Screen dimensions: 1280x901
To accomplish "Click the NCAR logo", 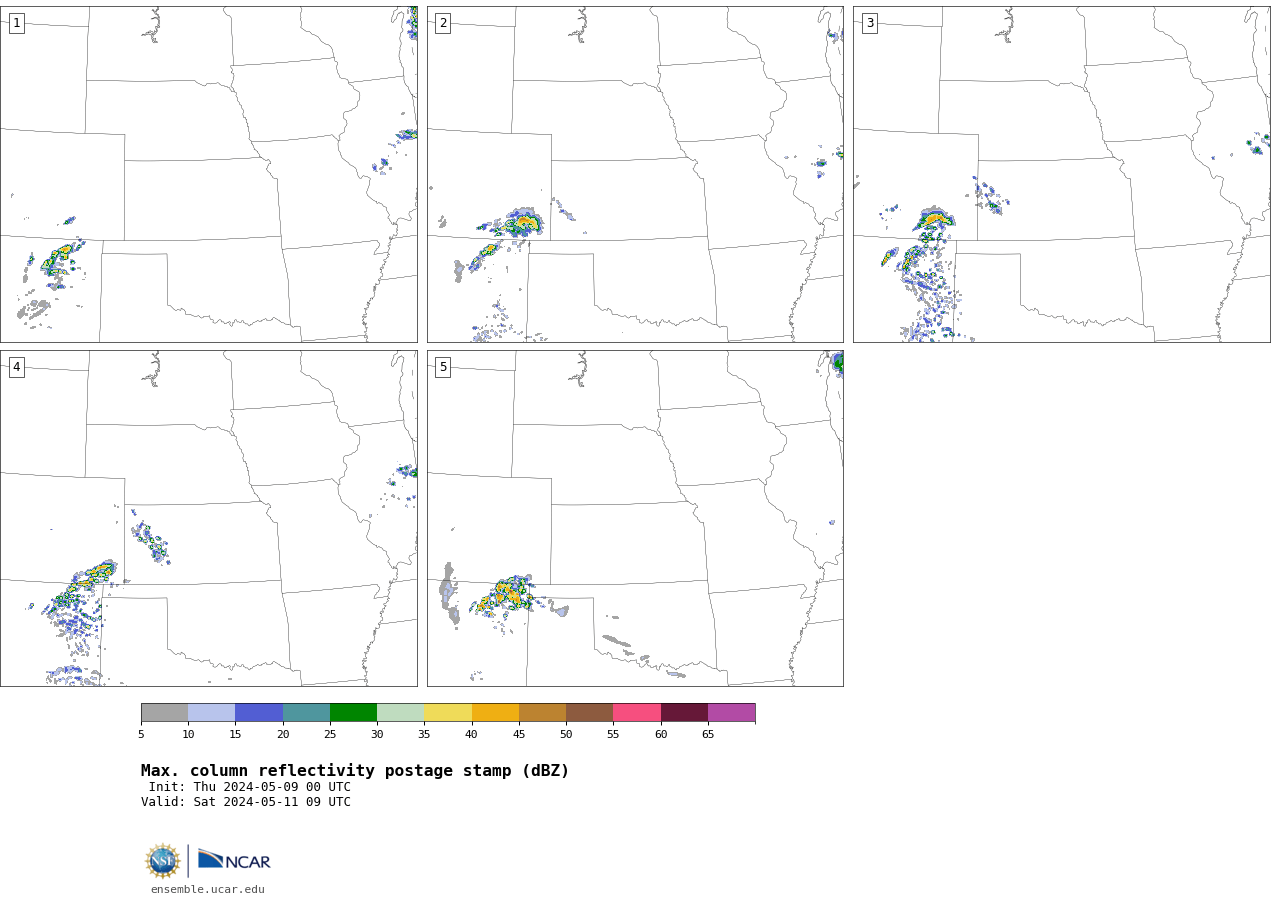I will [x=234, y=861].
